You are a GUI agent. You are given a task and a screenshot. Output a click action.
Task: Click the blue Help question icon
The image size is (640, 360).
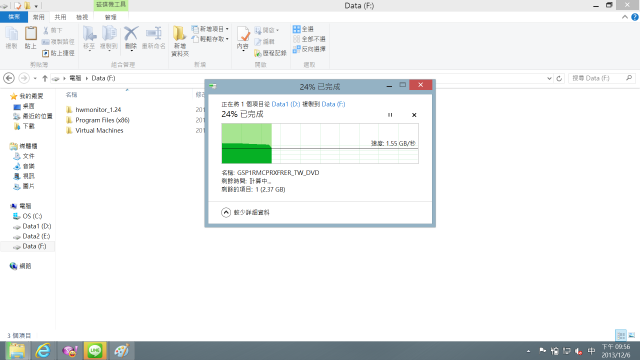coord(635,17)
